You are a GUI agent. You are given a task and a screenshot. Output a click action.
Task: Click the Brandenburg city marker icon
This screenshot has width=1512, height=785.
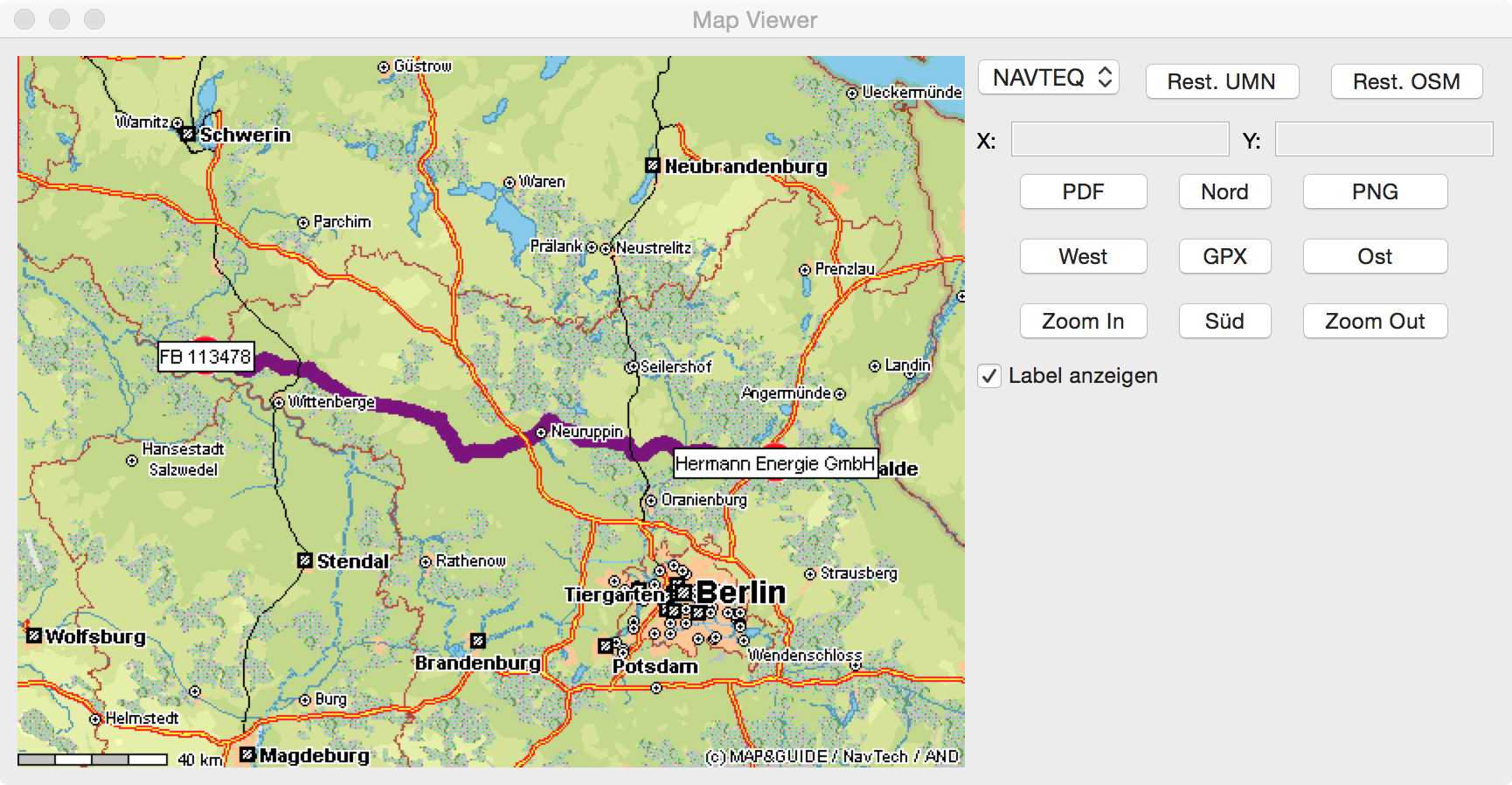pos(478,641)
